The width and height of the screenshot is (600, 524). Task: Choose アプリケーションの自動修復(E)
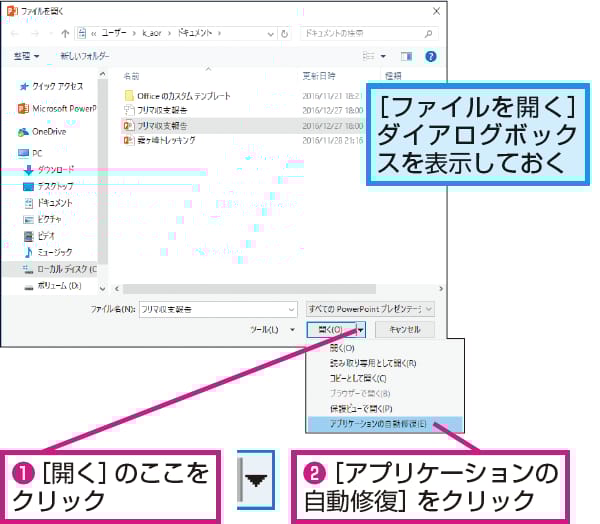pos(385,424)
